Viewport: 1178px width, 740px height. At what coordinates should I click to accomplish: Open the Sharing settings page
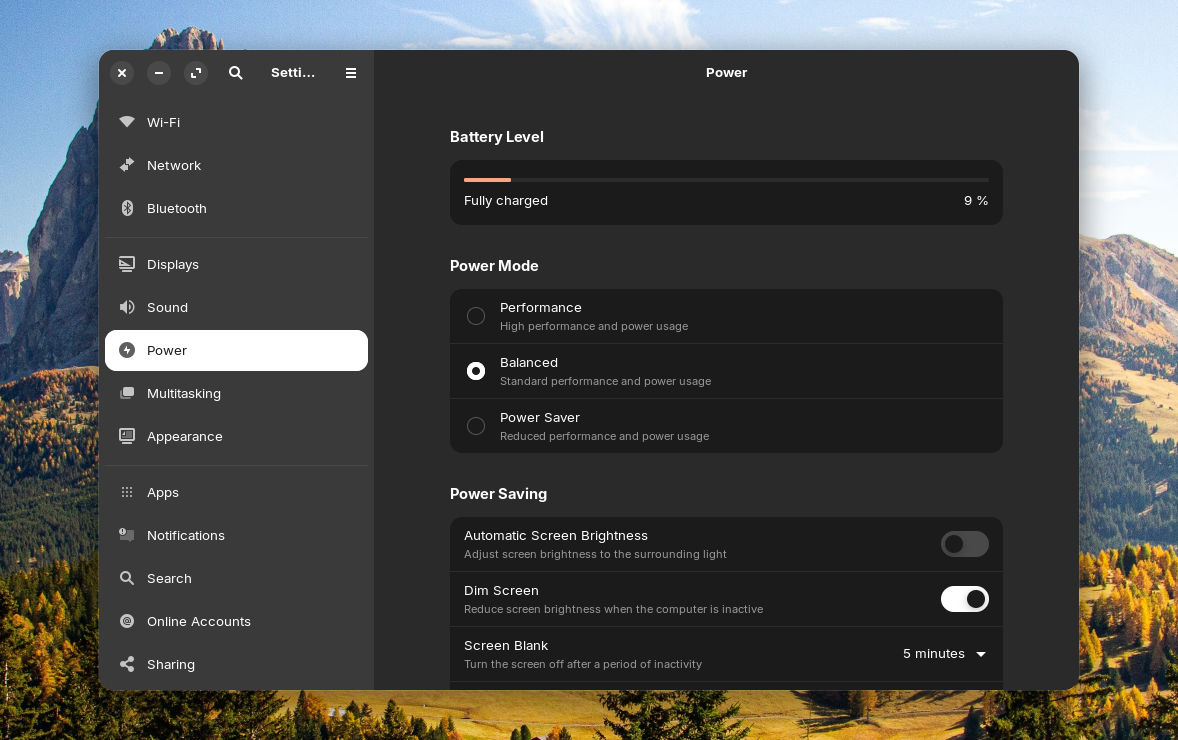click(x=171, y=664)
